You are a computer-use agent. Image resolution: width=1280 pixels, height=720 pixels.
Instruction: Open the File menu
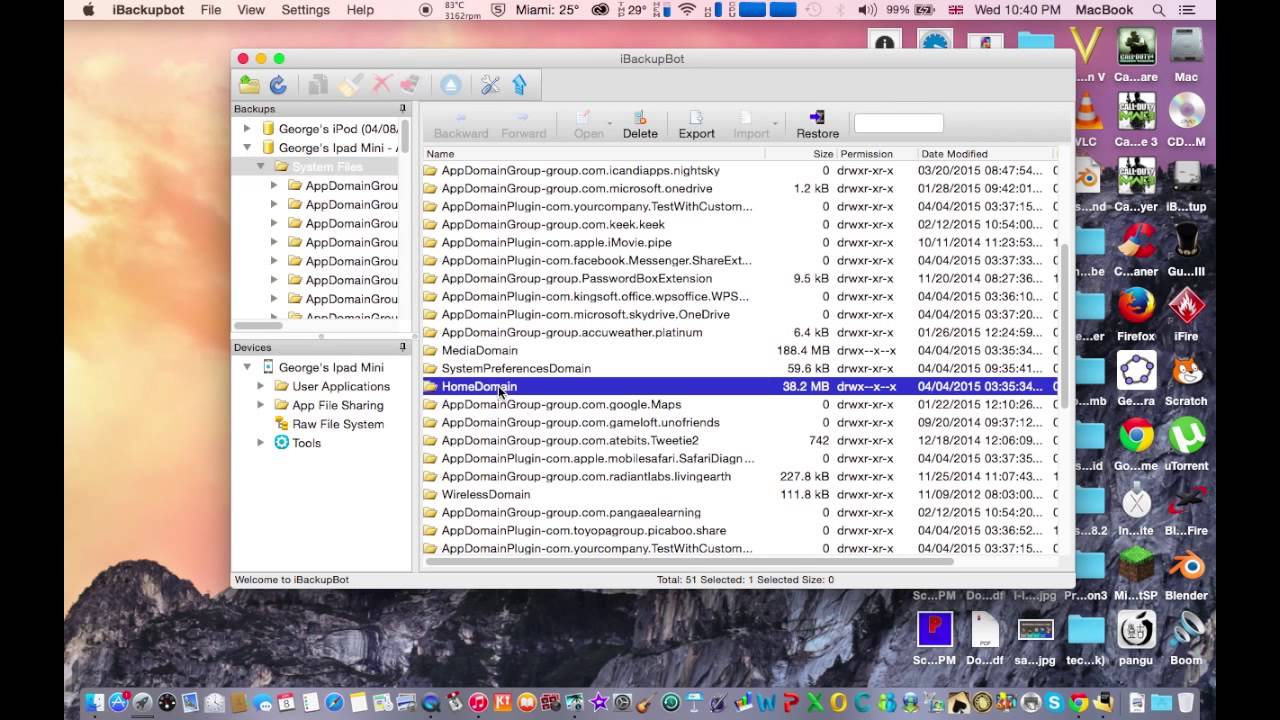click(211, 10)
